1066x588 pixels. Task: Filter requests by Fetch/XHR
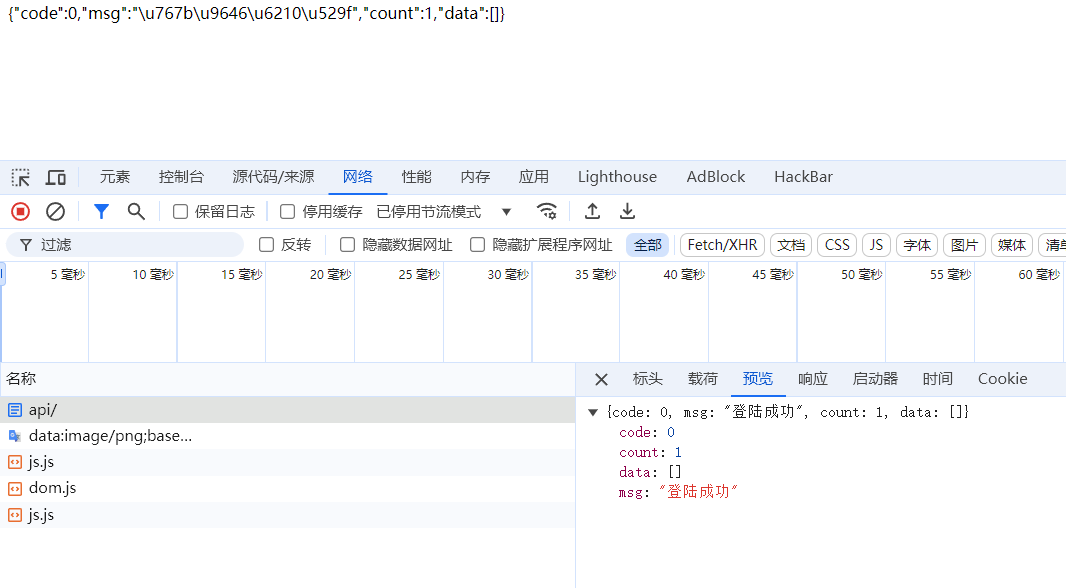(x=722, y=245)
